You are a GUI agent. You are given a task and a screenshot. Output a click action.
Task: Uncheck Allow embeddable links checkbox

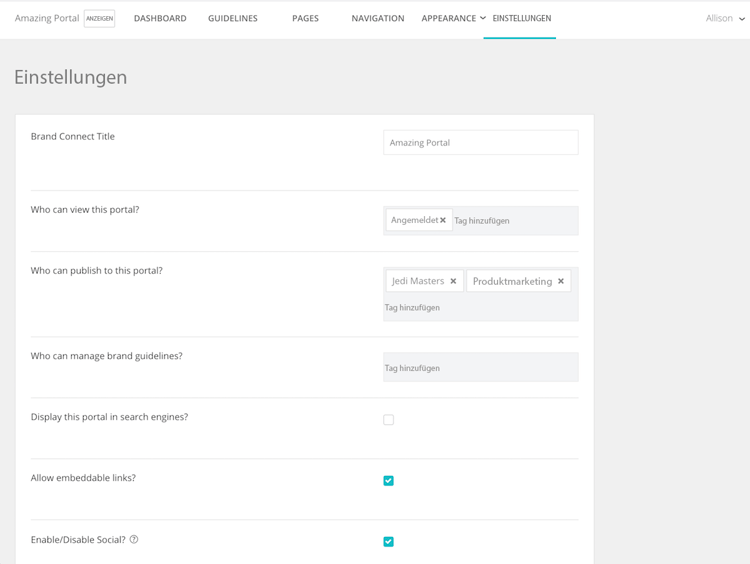coord(389,481)
